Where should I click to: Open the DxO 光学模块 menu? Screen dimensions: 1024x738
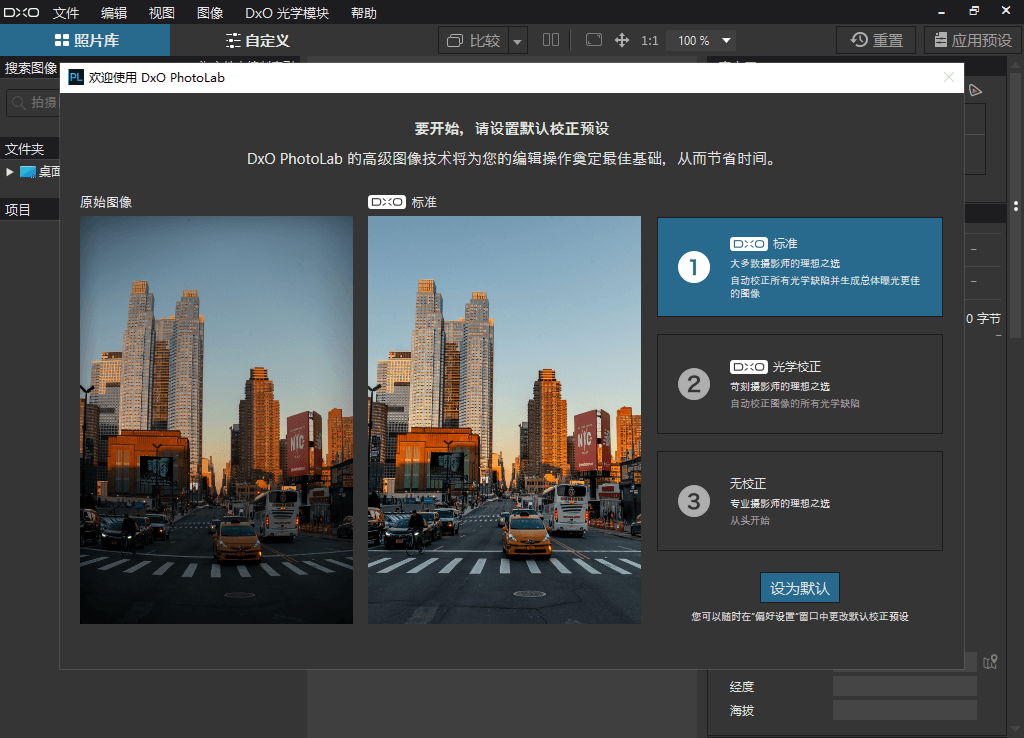287,13
